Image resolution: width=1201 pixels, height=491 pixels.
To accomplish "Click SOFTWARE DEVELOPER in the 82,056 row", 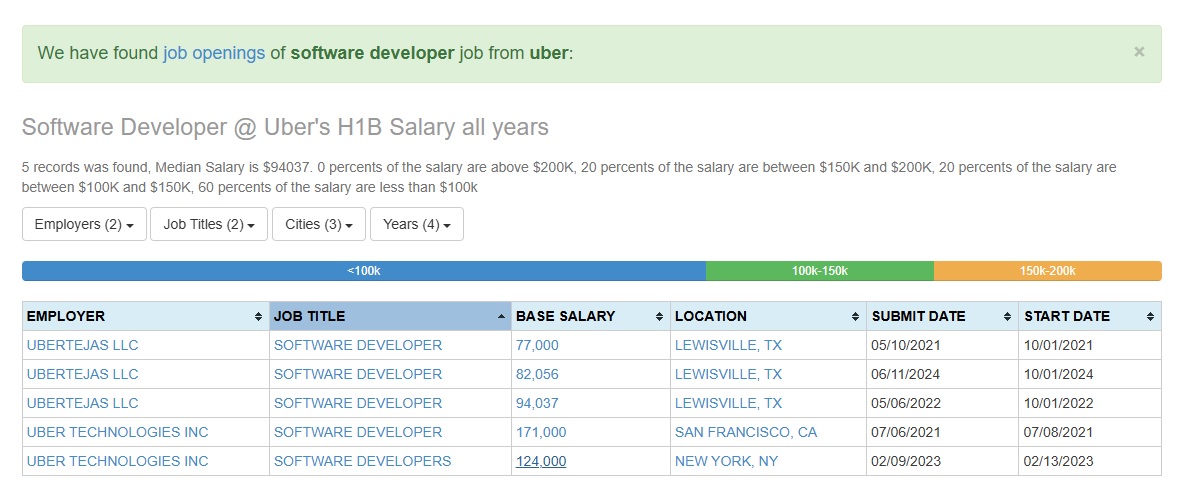I will [358, 374].
